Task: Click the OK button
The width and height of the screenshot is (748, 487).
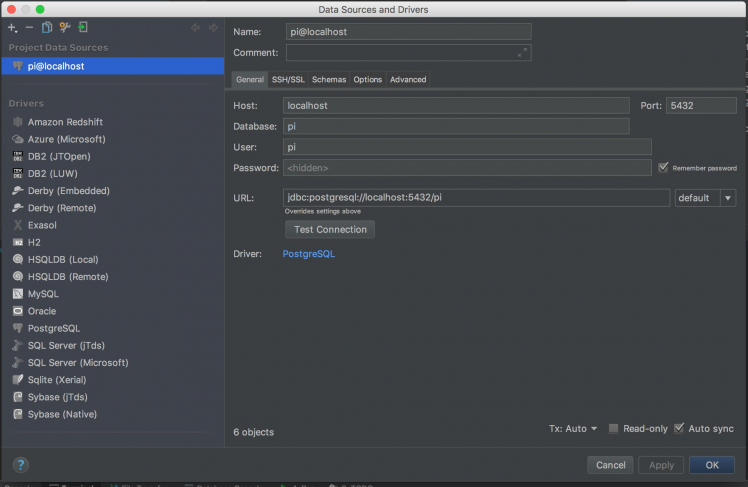Action: [712, 465]
